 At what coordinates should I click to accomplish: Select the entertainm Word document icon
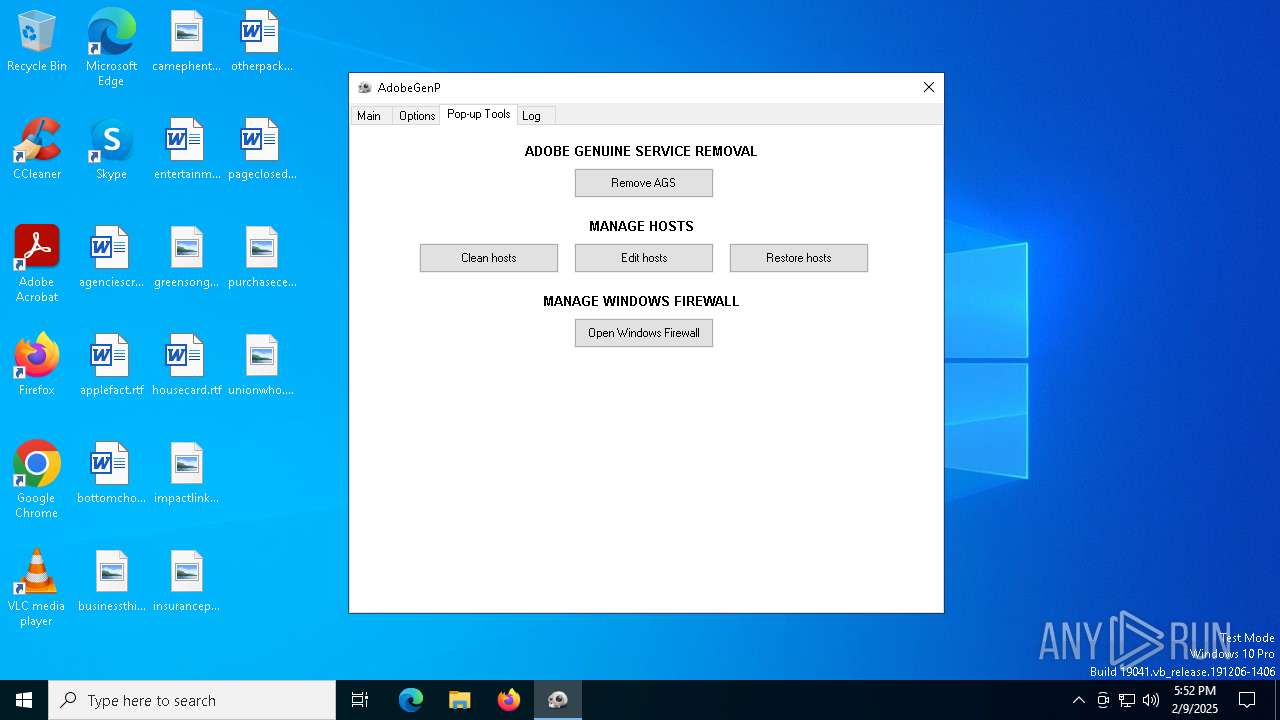point(186,149)
